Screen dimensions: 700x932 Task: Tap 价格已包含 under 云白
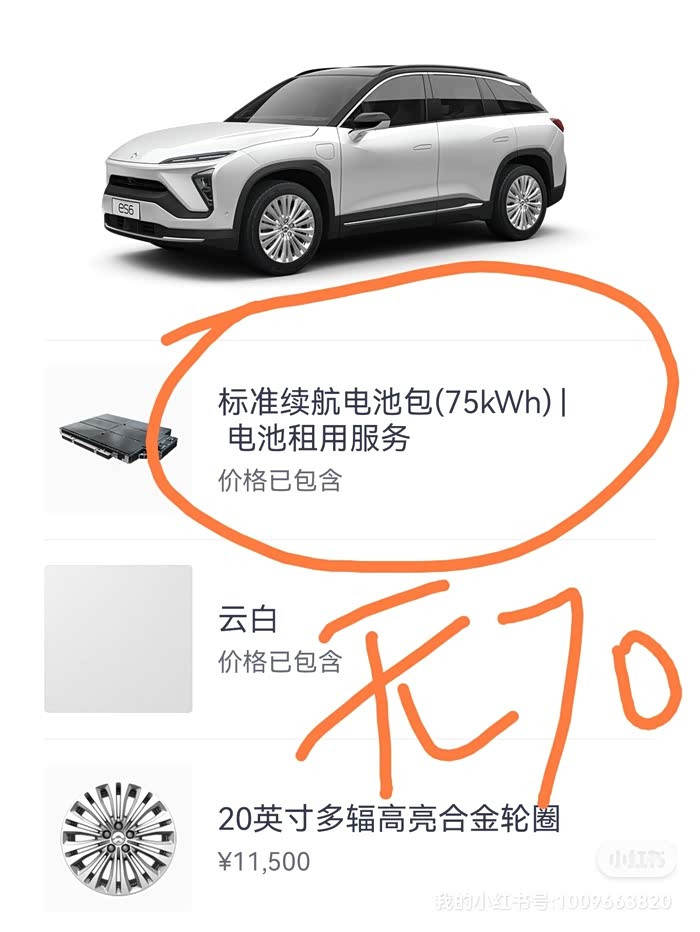pyautogui.click(x=280, y=661)
